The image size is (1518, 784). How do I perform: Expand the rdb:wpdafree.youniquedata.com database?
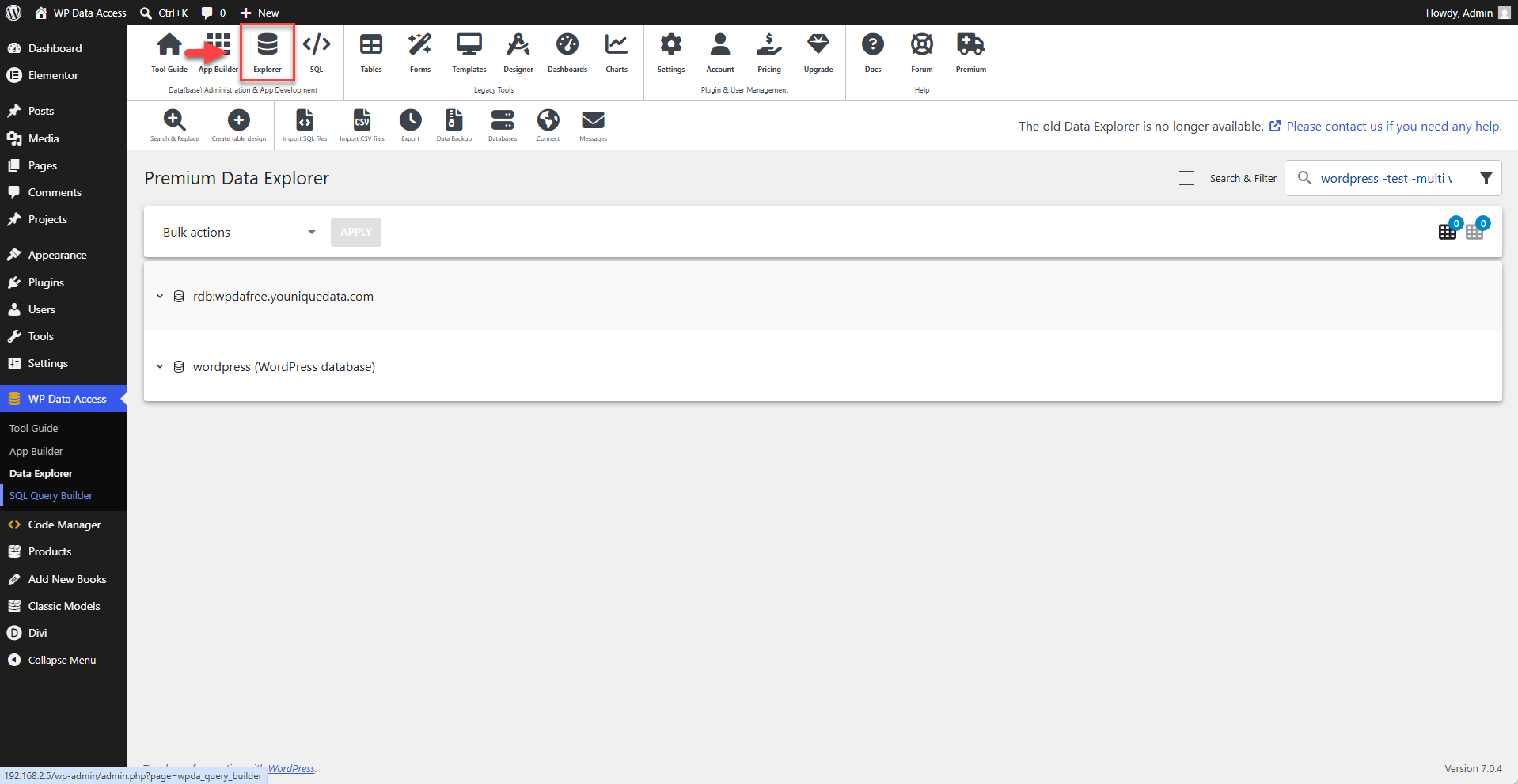pos(160,297)
